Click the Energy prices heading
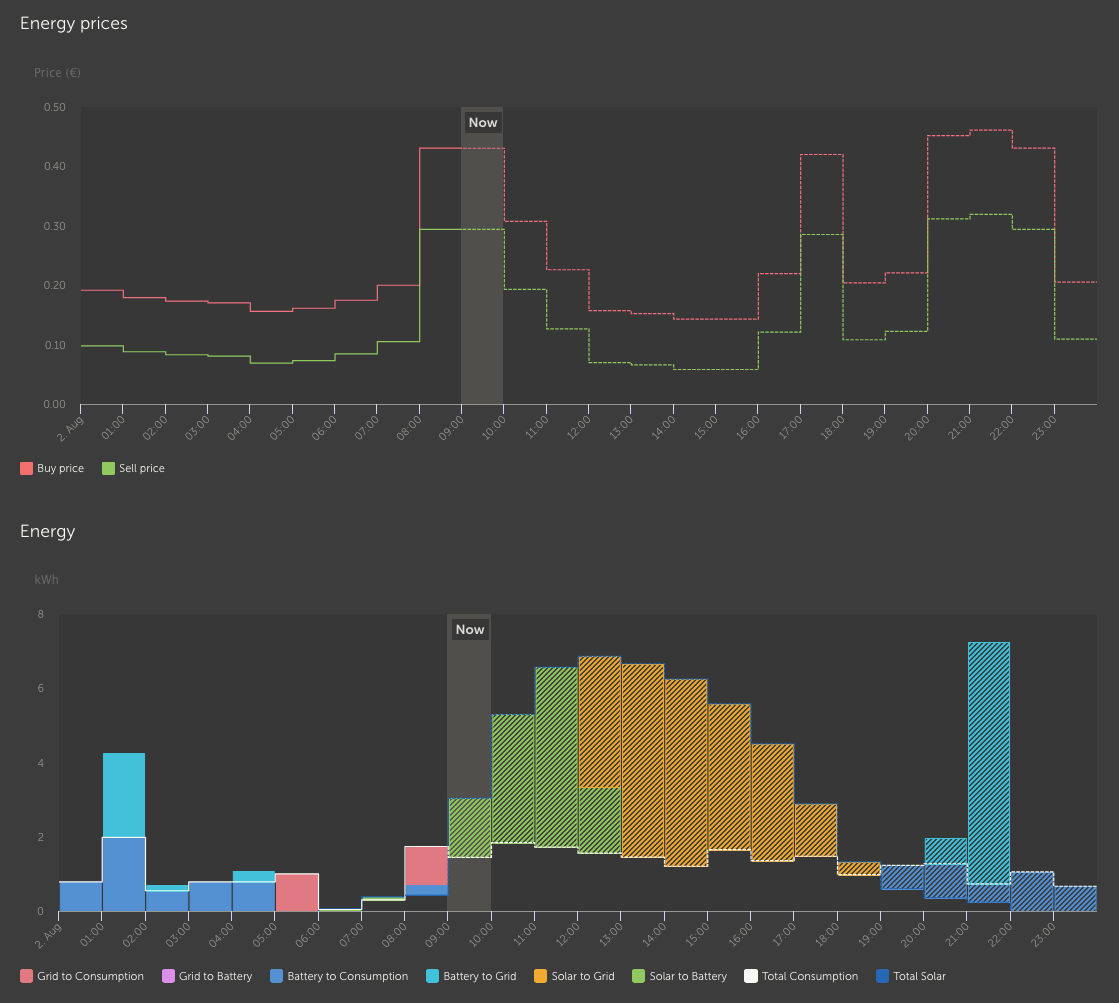The width and height of the screenshot is (1119, 1003). click(x=74, y=24)
